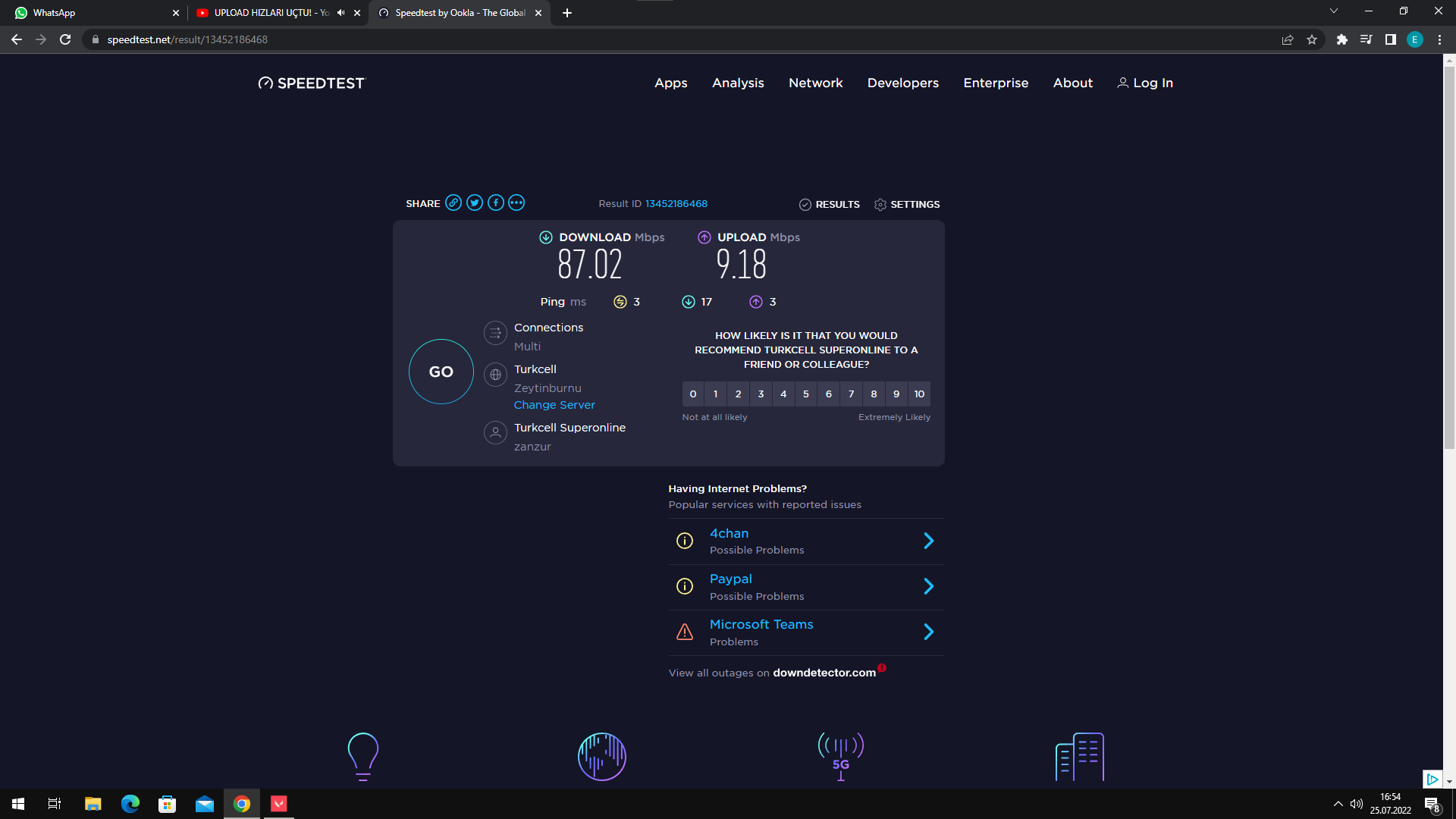Select rating 8 on recommendation scale
Viewport: 1456px width, 819px height.
[x=874, y=394]
